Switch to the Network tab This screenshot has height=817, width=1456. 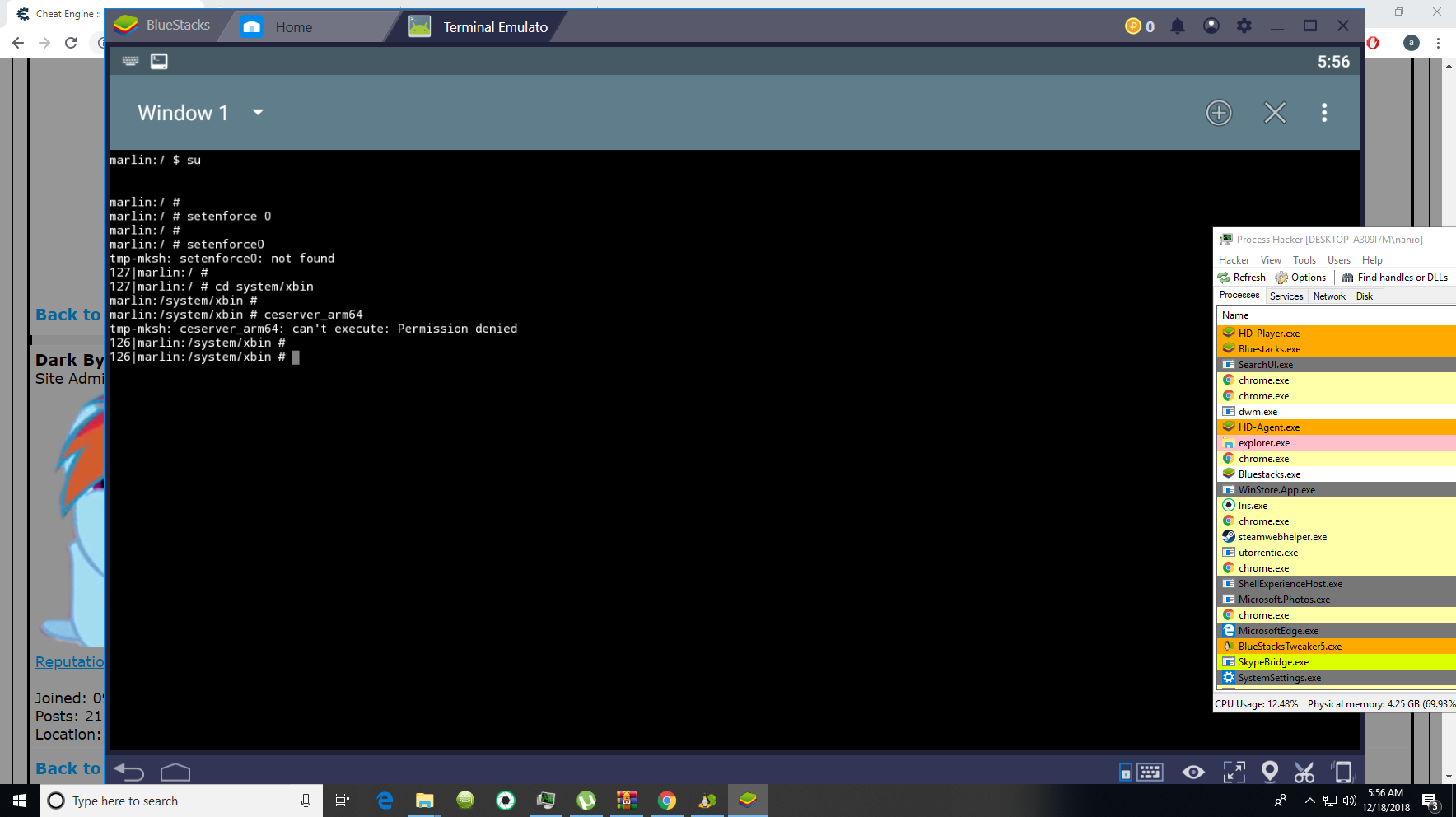(1329, 296)
